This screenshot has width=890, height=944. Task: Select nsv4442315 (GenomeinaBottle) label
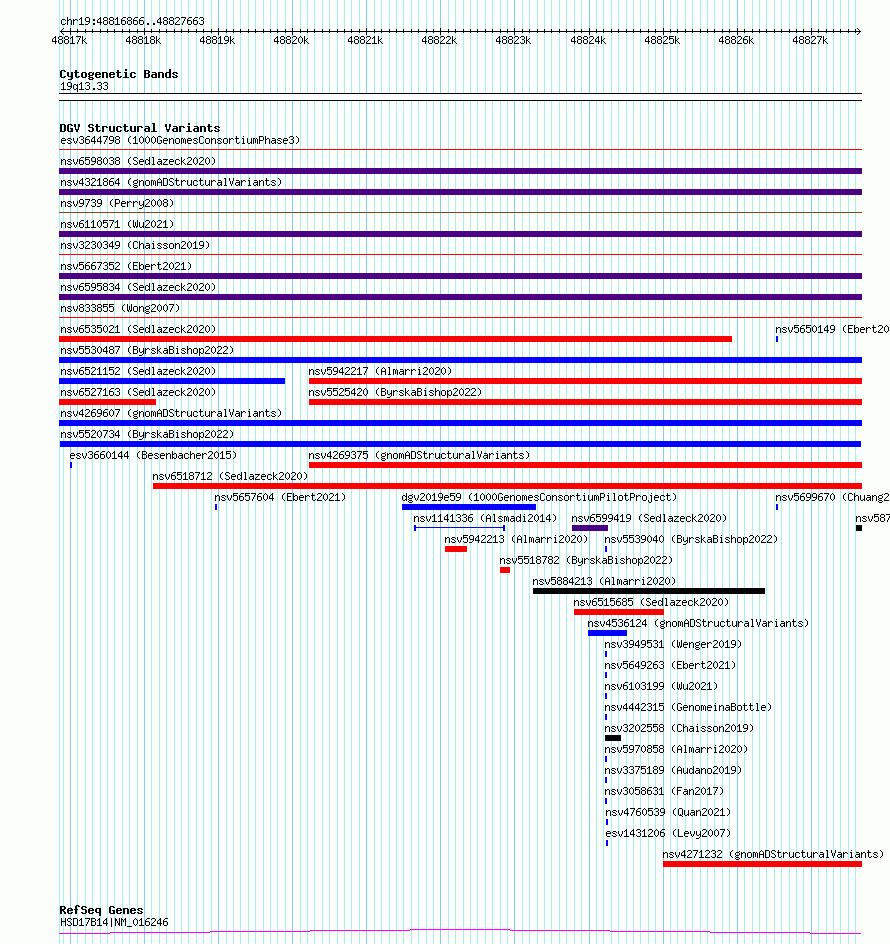tap(688, 707)
